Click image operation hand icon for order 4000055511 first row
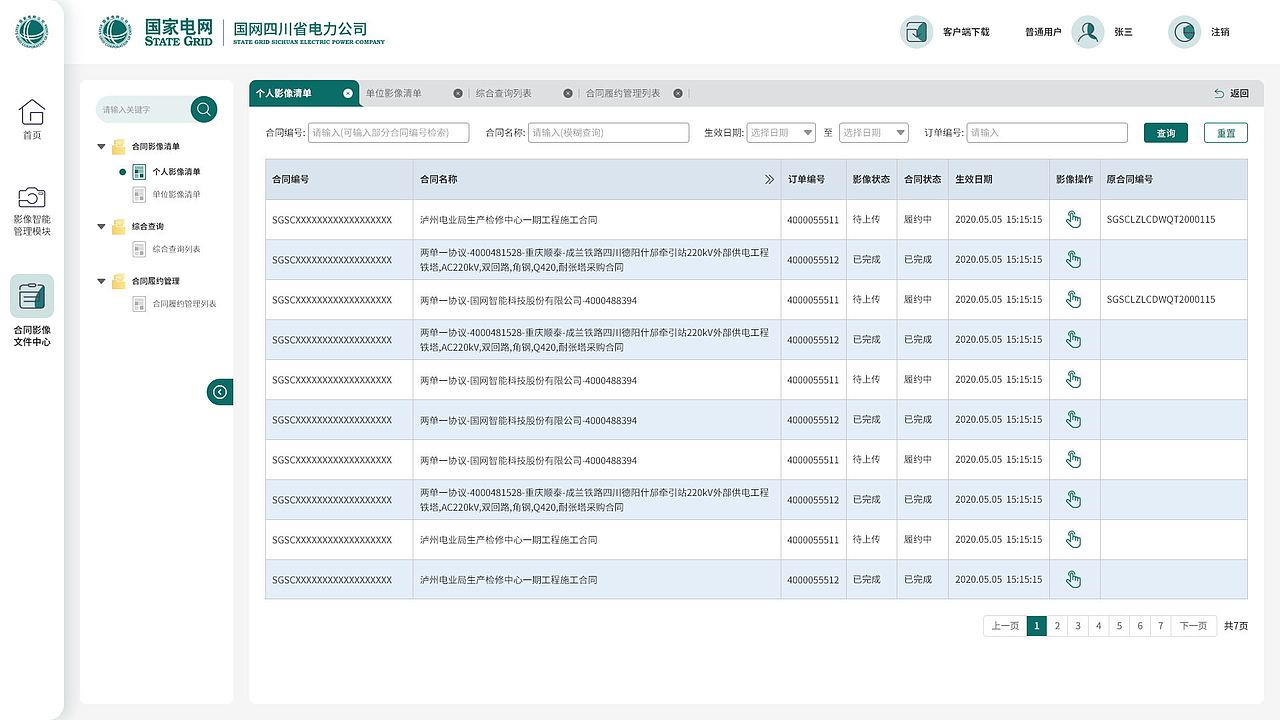Image resolution: width=1280 pixels, height=720 pixels. click(1074, 219)
